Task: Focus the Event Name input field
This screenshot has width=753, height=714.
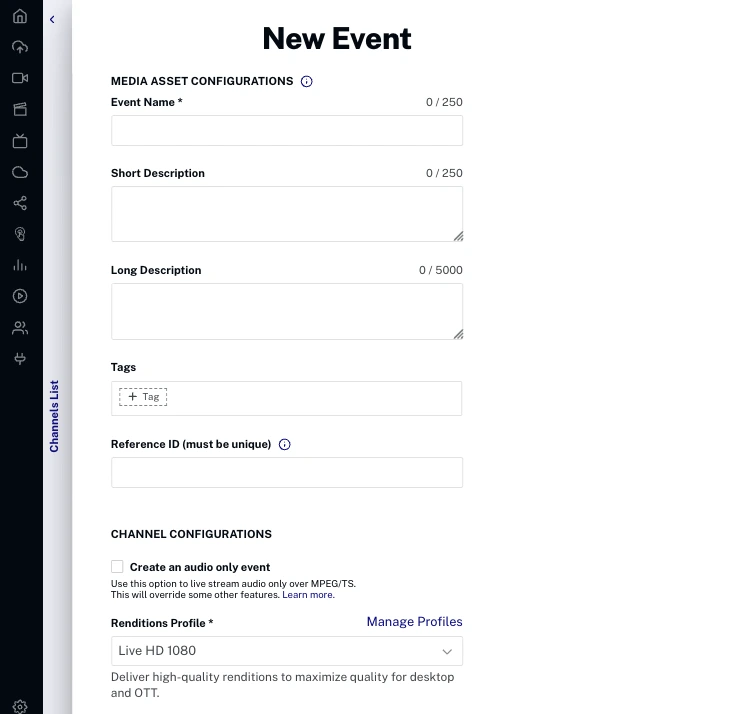Action: (x=286, y=131)
